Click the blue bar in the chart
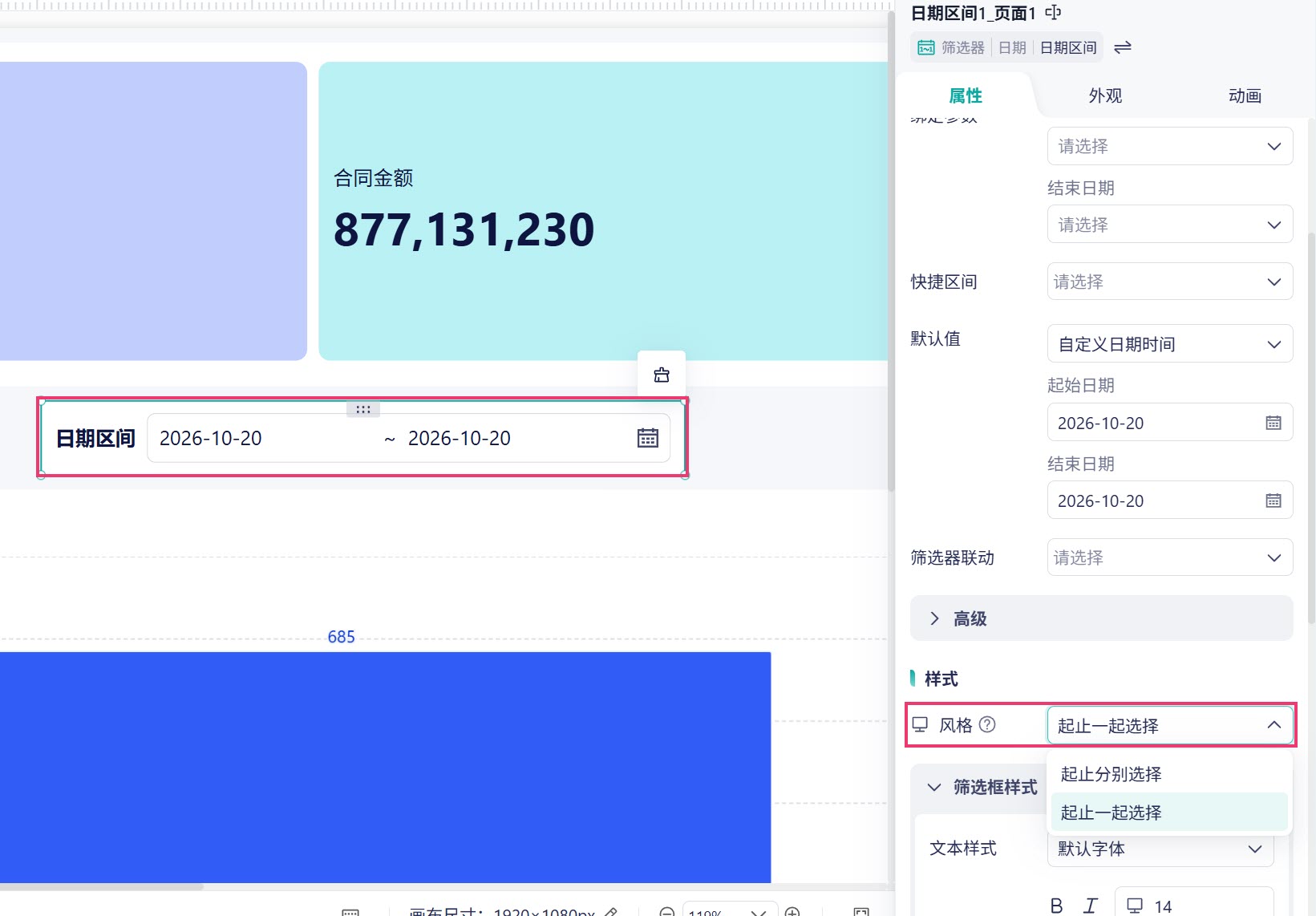The image size is (1316, 916). coord(385,767)
